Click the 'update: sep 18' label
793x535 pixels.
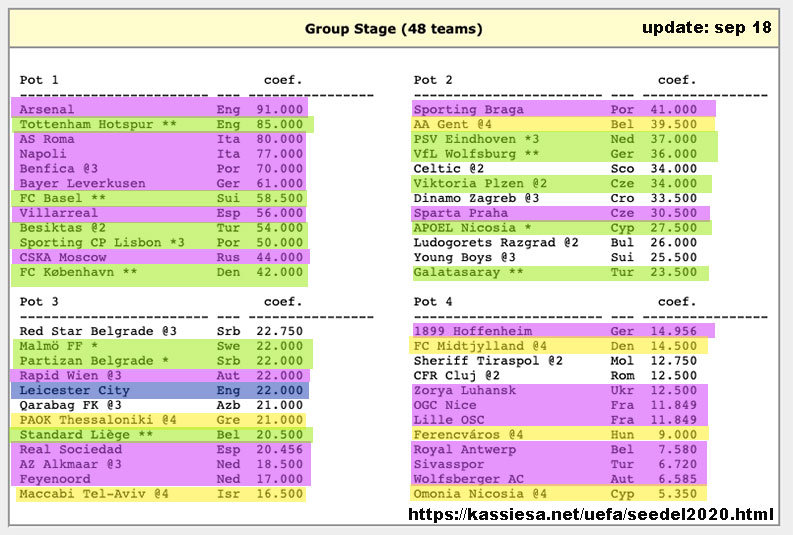(x=707, y=27)
